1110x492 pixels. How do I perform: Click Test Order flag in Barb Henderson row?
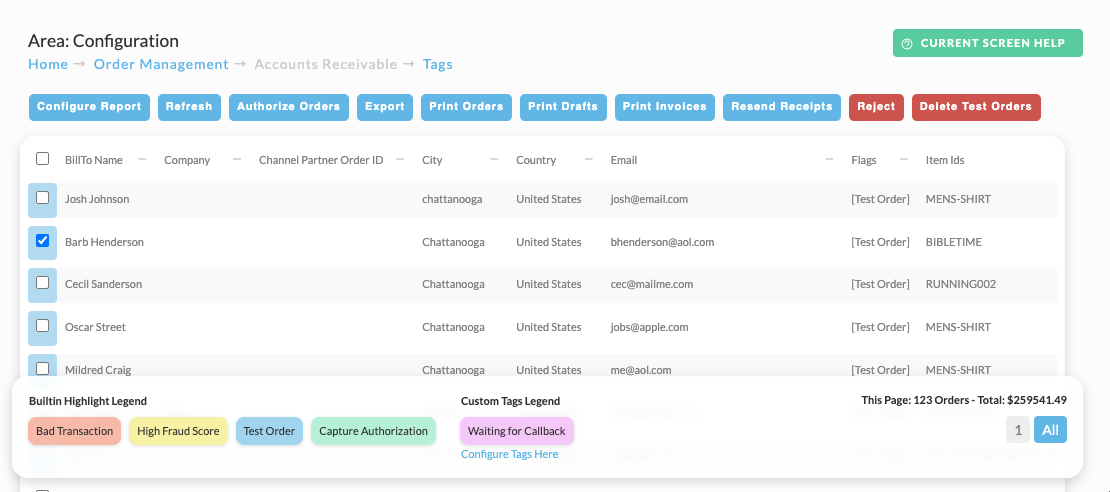click(881, 242)
